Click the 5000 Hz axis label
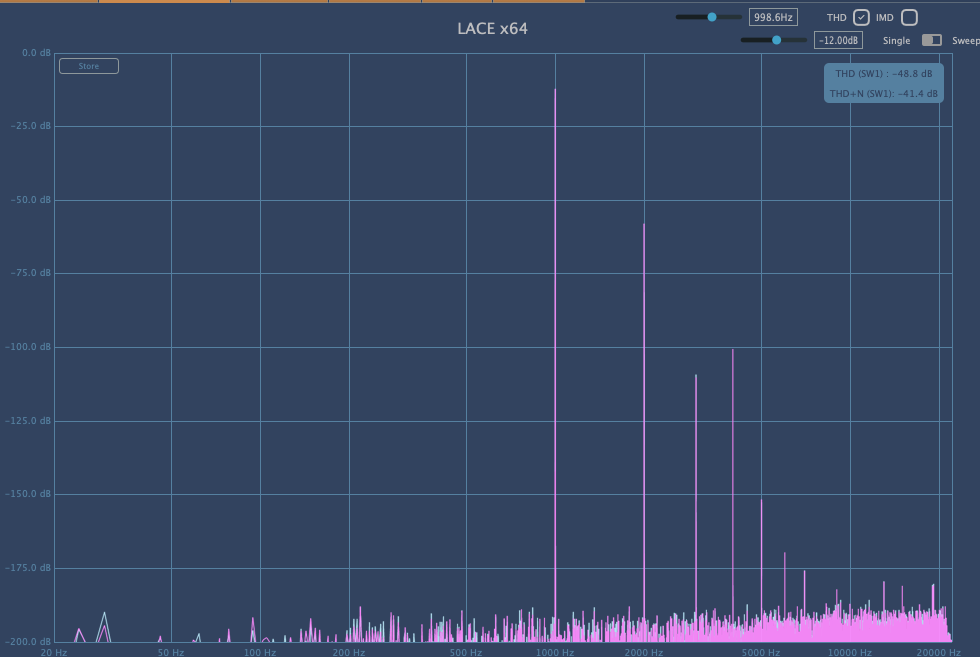 761,653
